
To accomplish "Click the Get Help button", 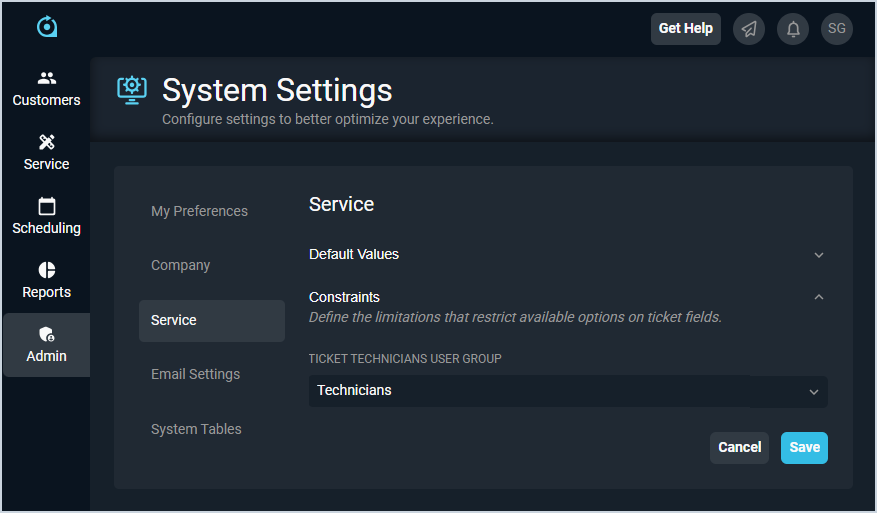I will pyautogui.click(x=685, y=29).
